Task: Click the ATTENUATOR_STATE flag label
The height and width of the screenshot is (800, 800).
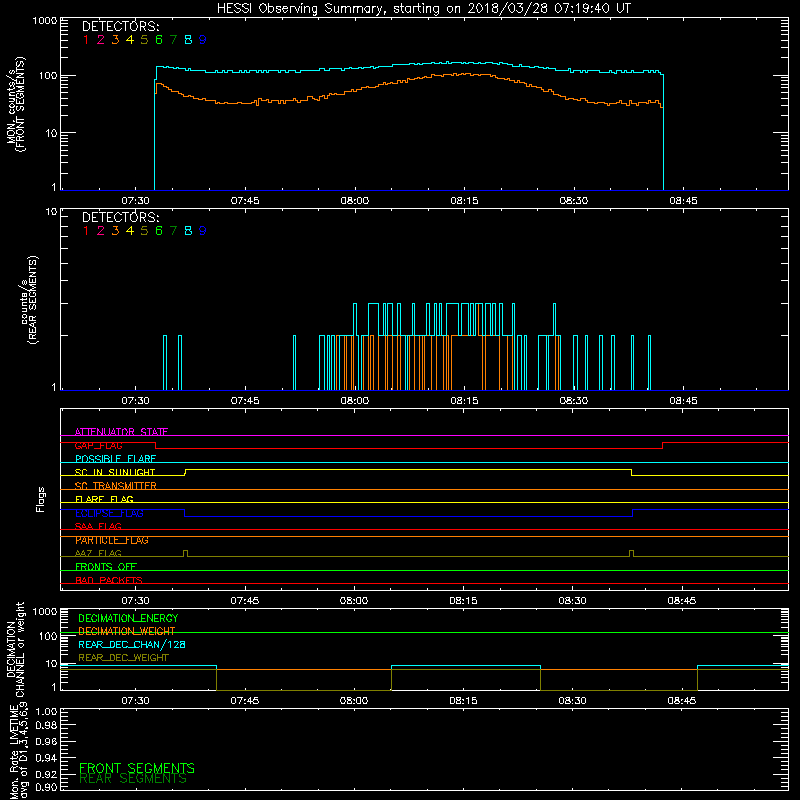Action: pyautogui.click(x=121, y=432)
